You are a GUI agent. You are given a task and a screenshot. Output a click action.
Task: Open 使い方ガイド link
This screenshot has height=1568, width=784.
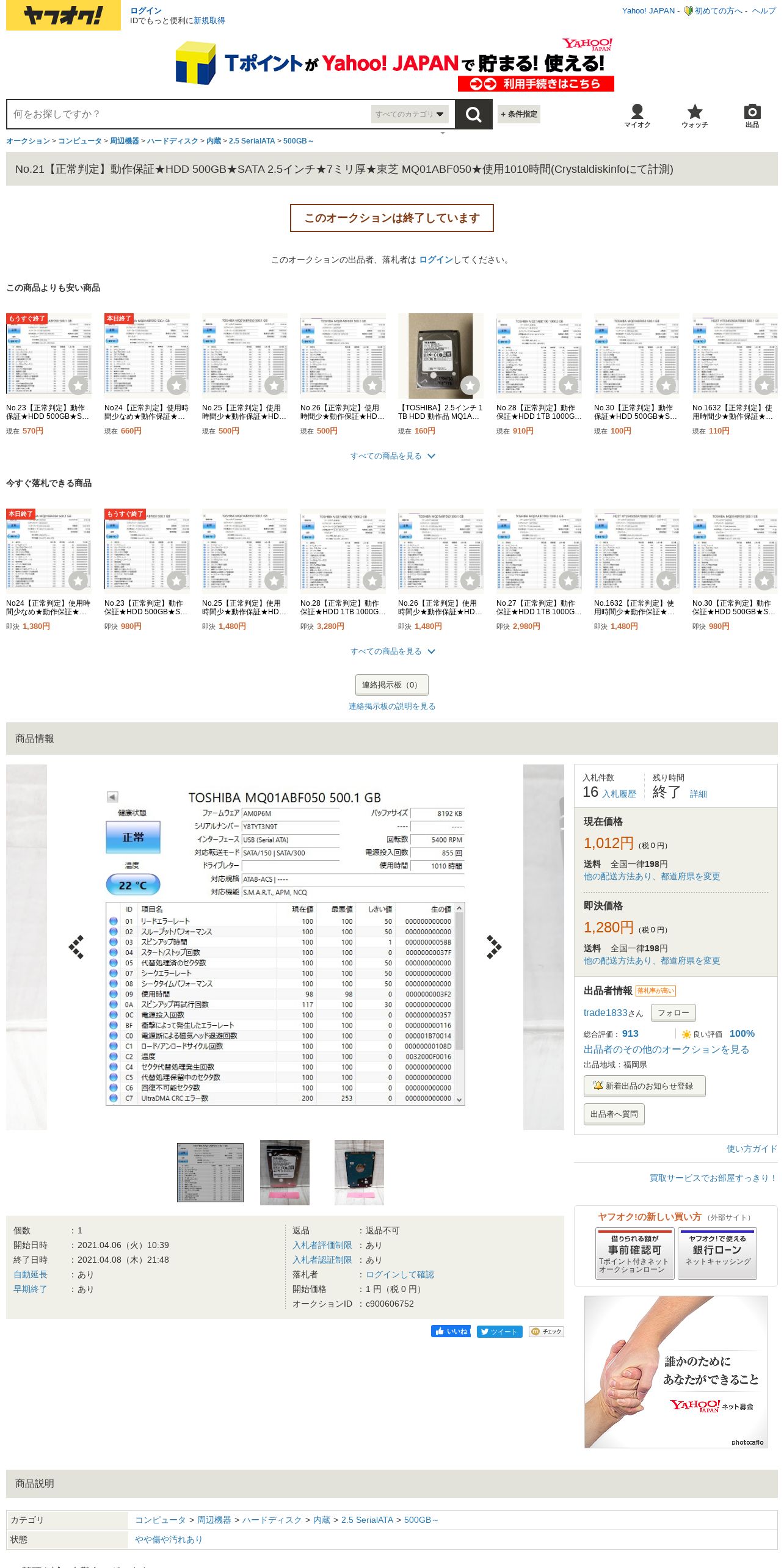click(752, 1149)
